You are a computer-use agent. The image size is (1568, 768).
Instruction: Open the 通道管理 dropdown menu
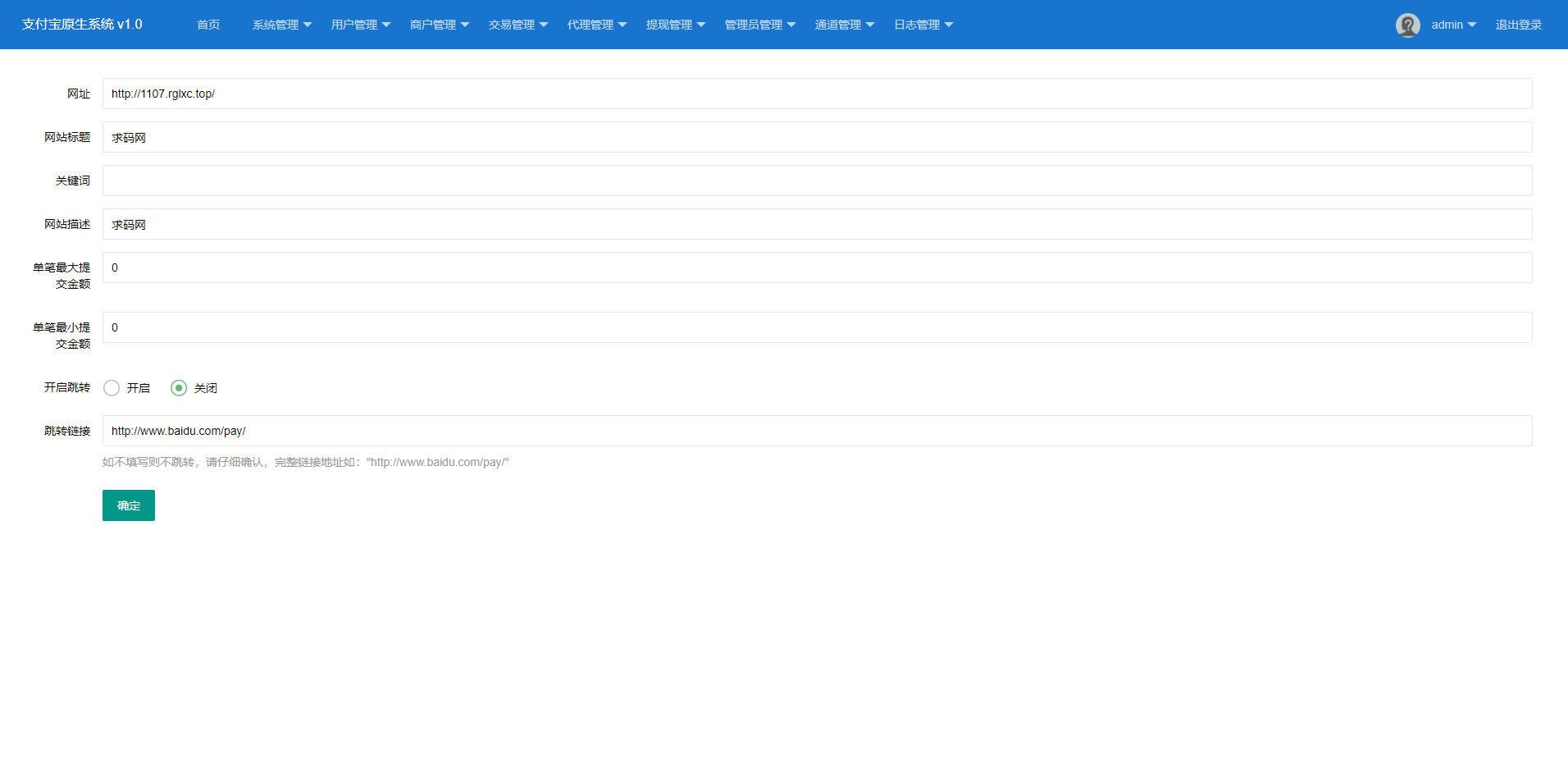pyautogui.click(x=844, y=25)
